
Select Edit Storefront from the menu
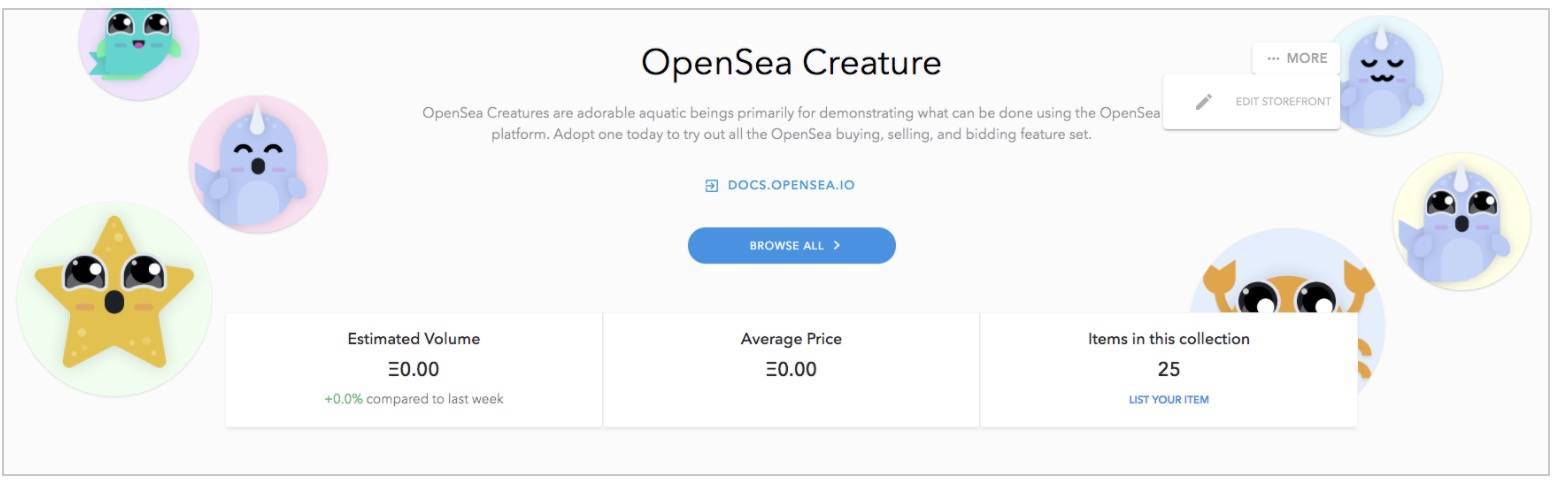(x=1282, y=102)
